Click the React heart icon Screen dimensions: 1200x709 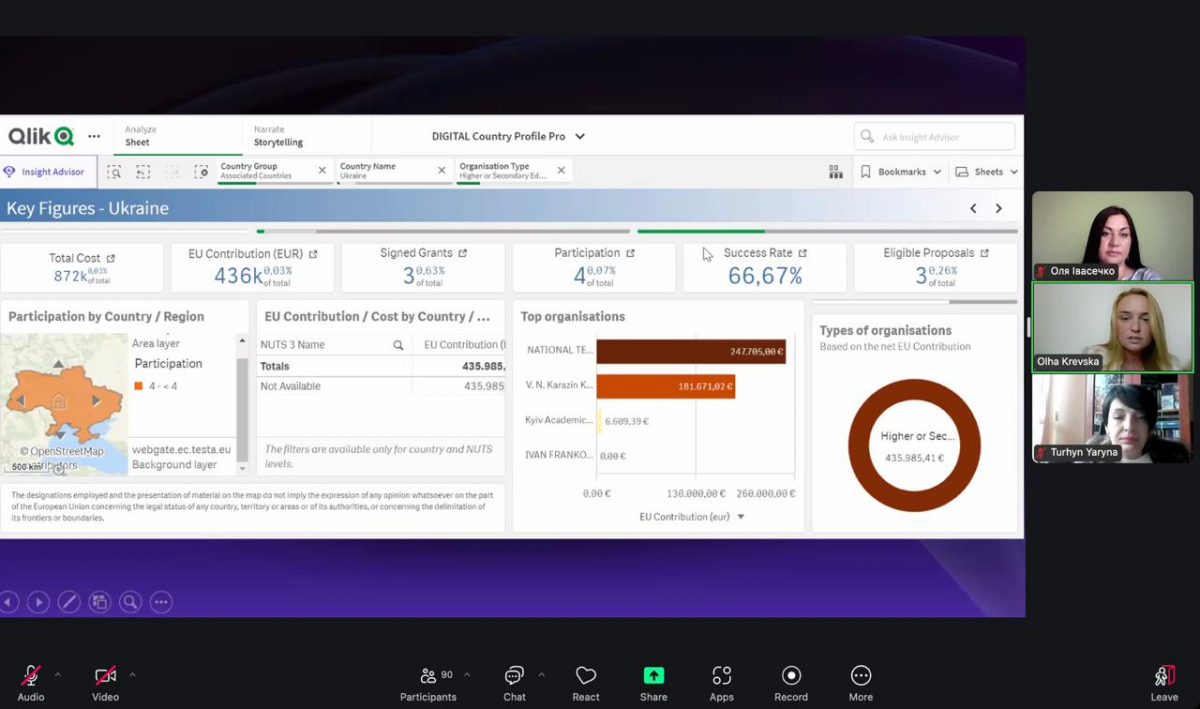586,677
